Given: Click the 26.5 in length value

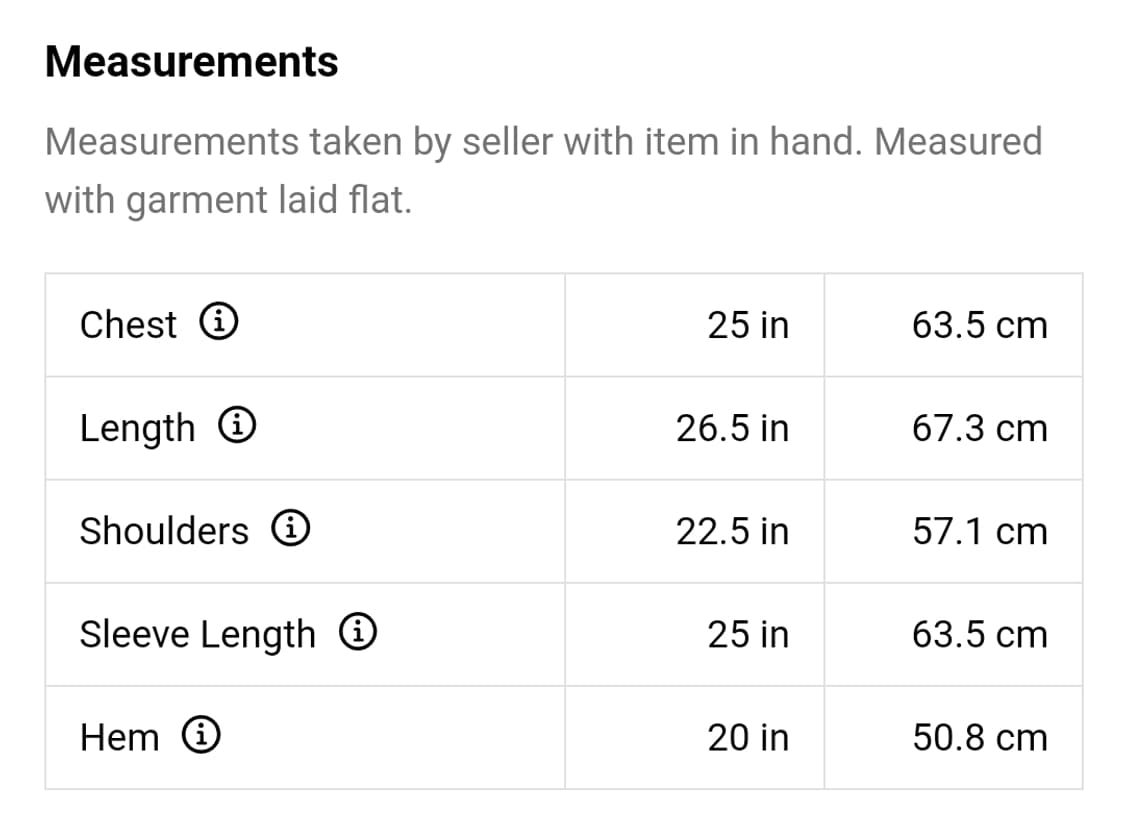Looking at the screenshot, I should (732, 428).
